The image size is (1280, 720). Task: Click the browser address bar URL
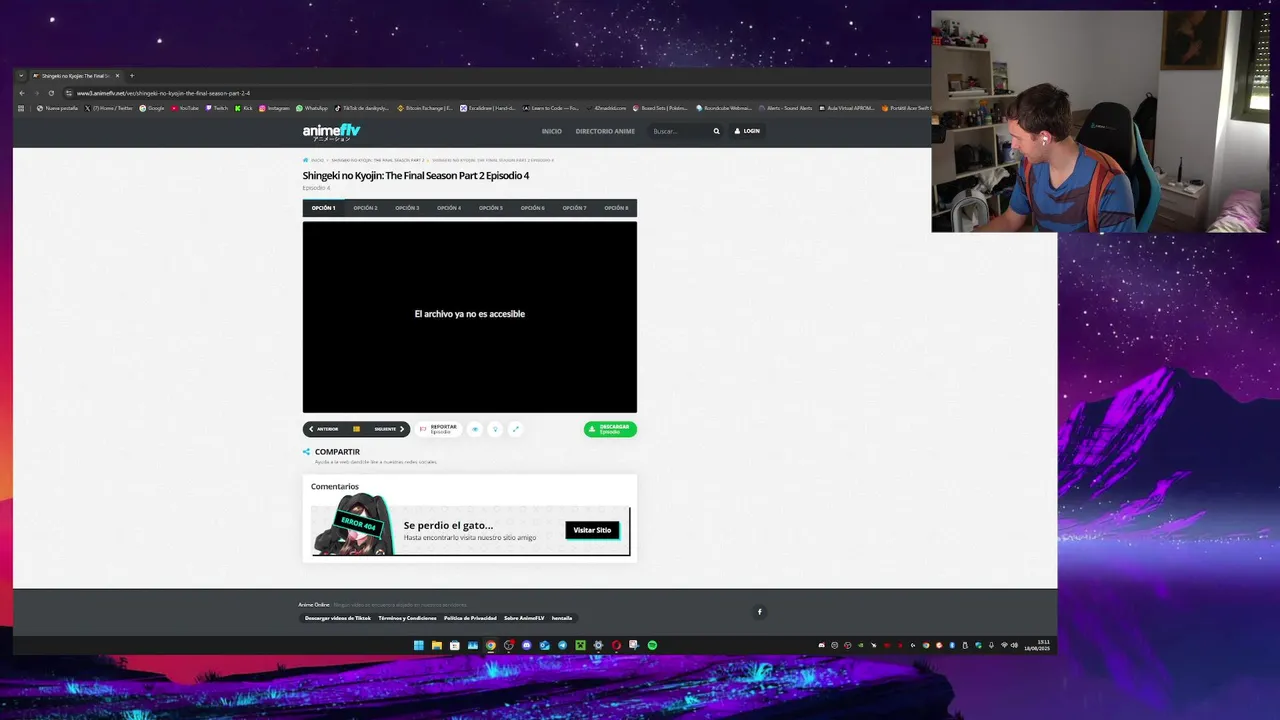163,93
